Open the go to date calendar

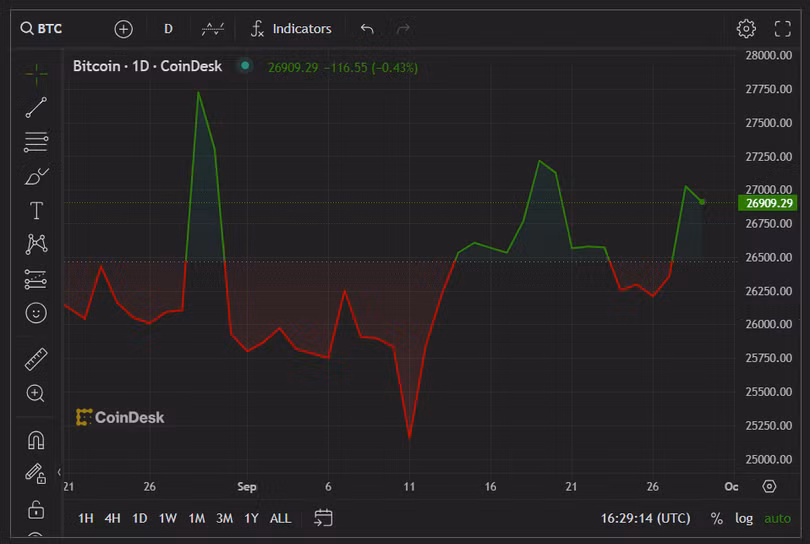tap(323, 518)
